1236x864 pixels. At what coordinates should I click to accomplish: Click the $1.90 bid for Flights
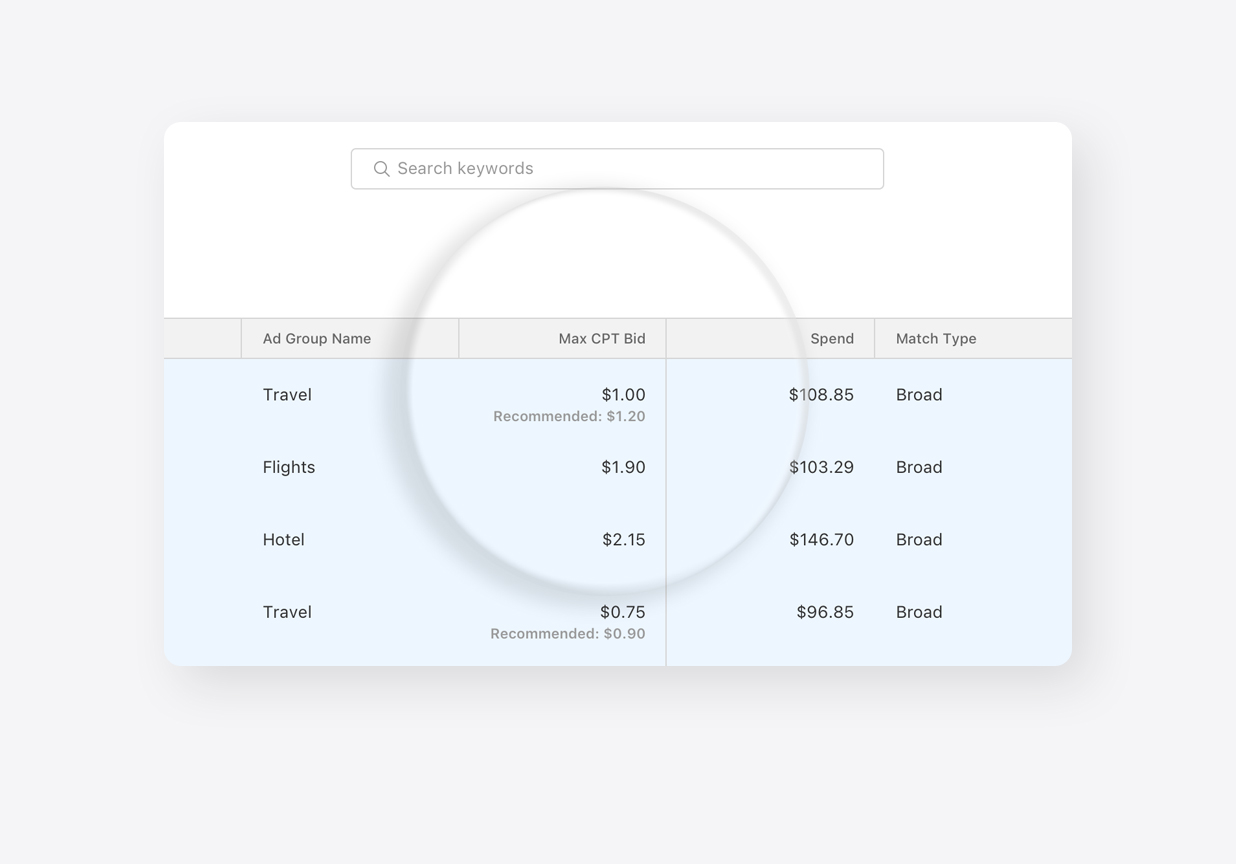623,467
